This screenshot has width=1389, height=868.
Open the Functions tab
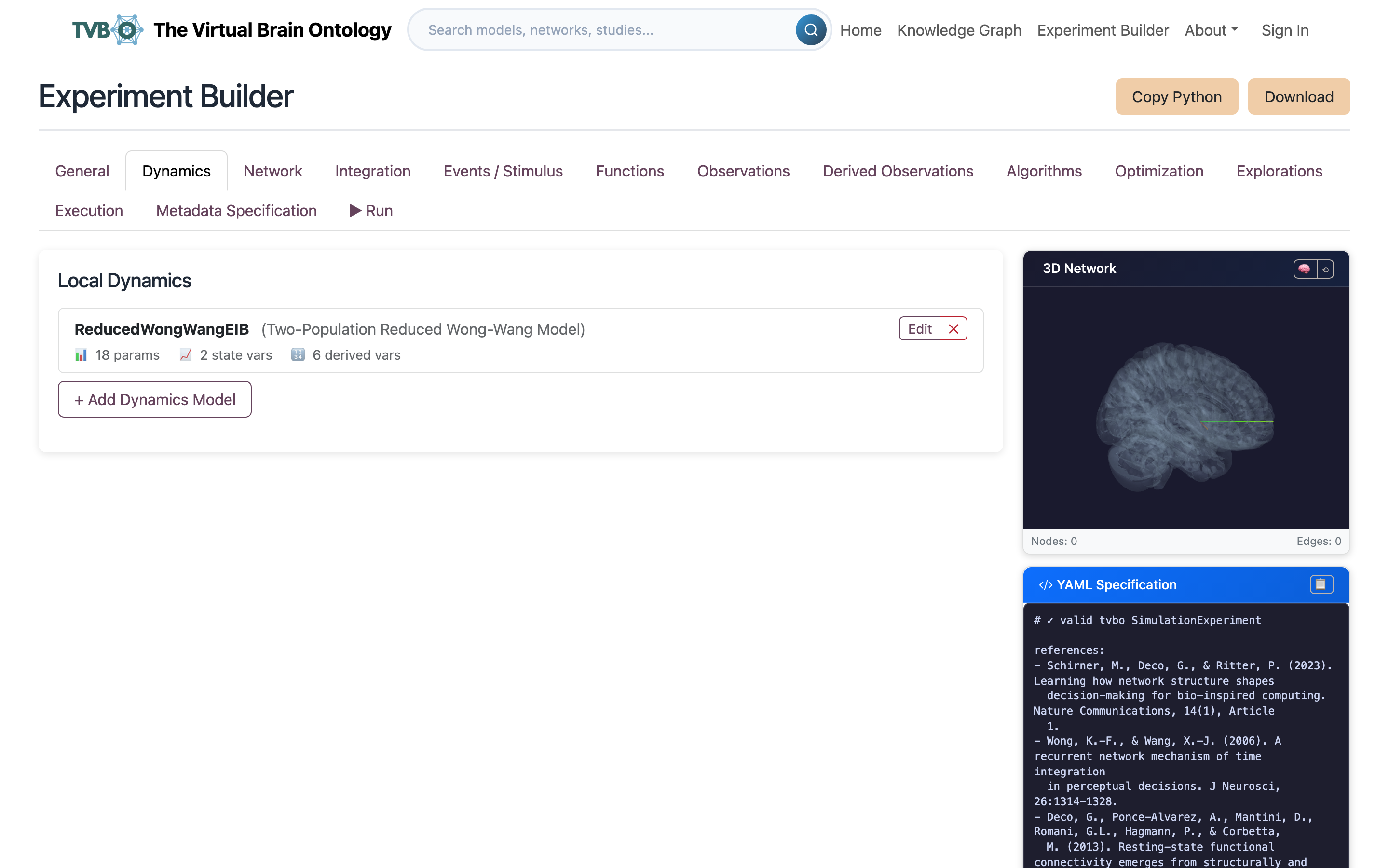tap(630, 171)
